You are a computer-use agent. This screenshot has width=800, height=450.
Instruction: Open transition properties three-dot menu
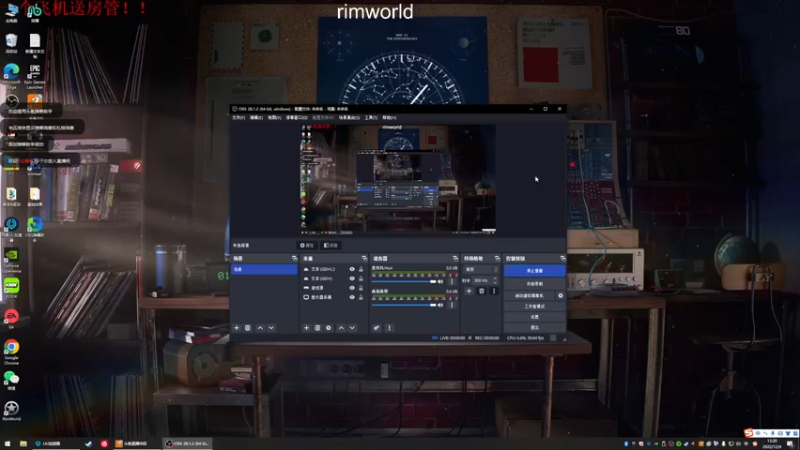point(493,291)
